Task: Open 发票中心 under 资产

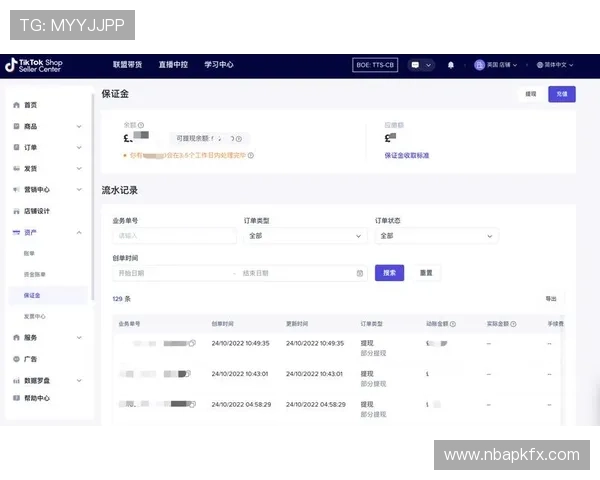Action: tap(34, 317)
